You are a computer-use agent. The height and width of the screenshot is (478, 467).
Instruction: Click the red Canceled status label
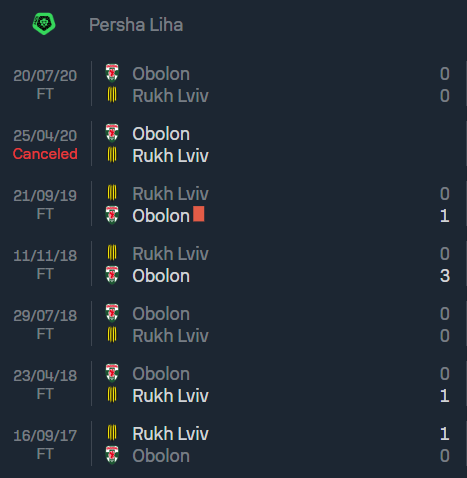click(45, 154)
